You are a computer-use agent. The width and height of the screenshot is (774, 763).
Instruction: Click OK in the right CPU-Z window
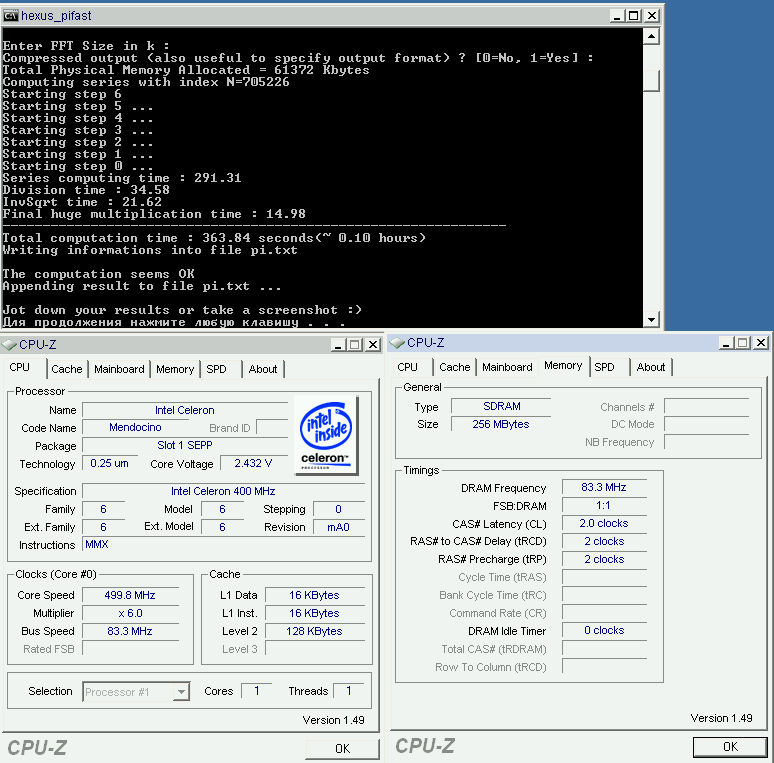(730, 747)
